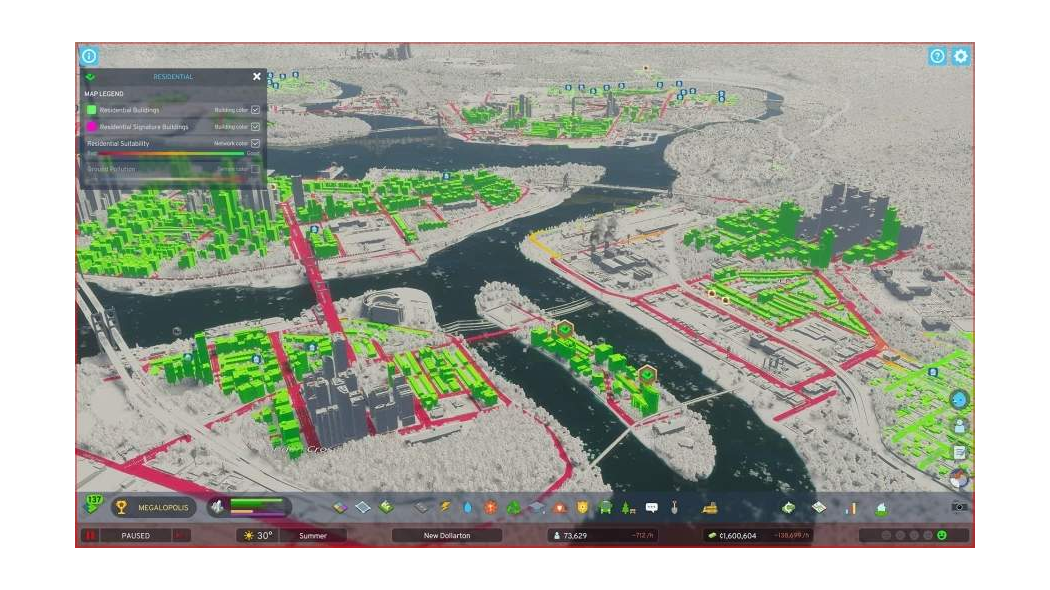Click the magenta Signature Buildings swatch
This screenshot has height=590, width=1050.
[92, 127]
